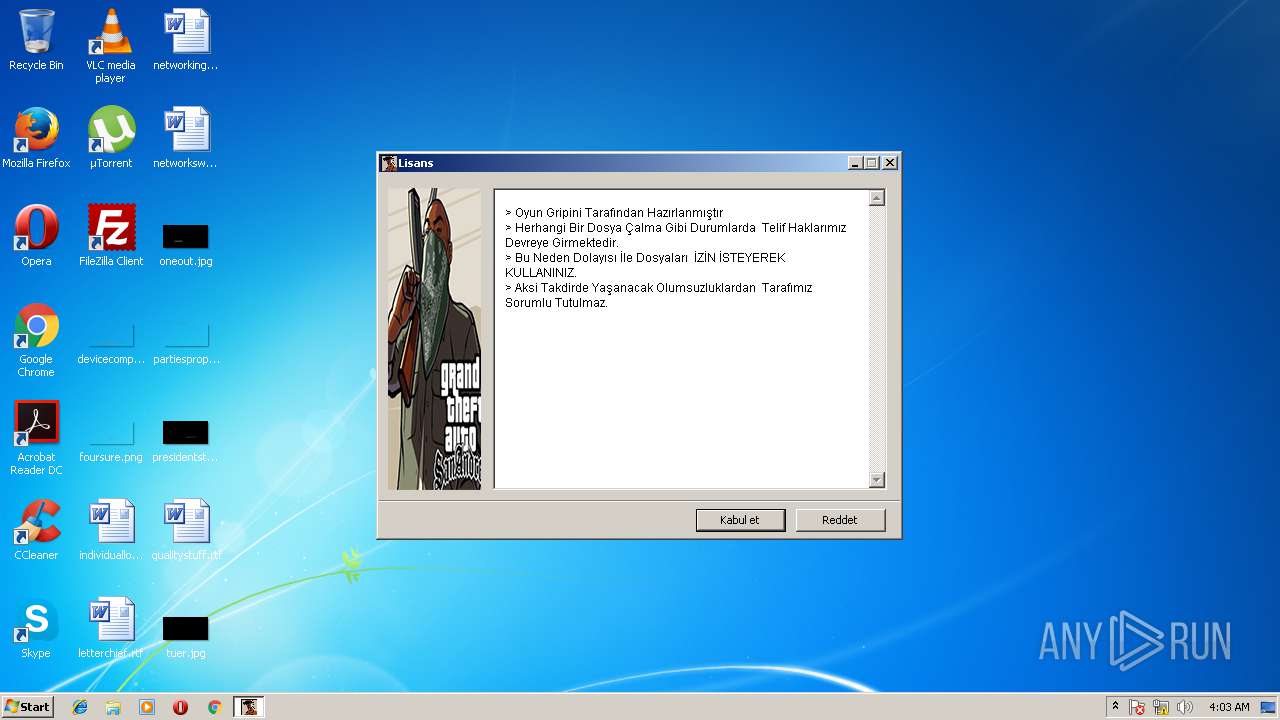This screenshot has width=1280, height=720.
Task: Click text 'Sorumlu Tutulmaz.'
Action: click(556, 303)
